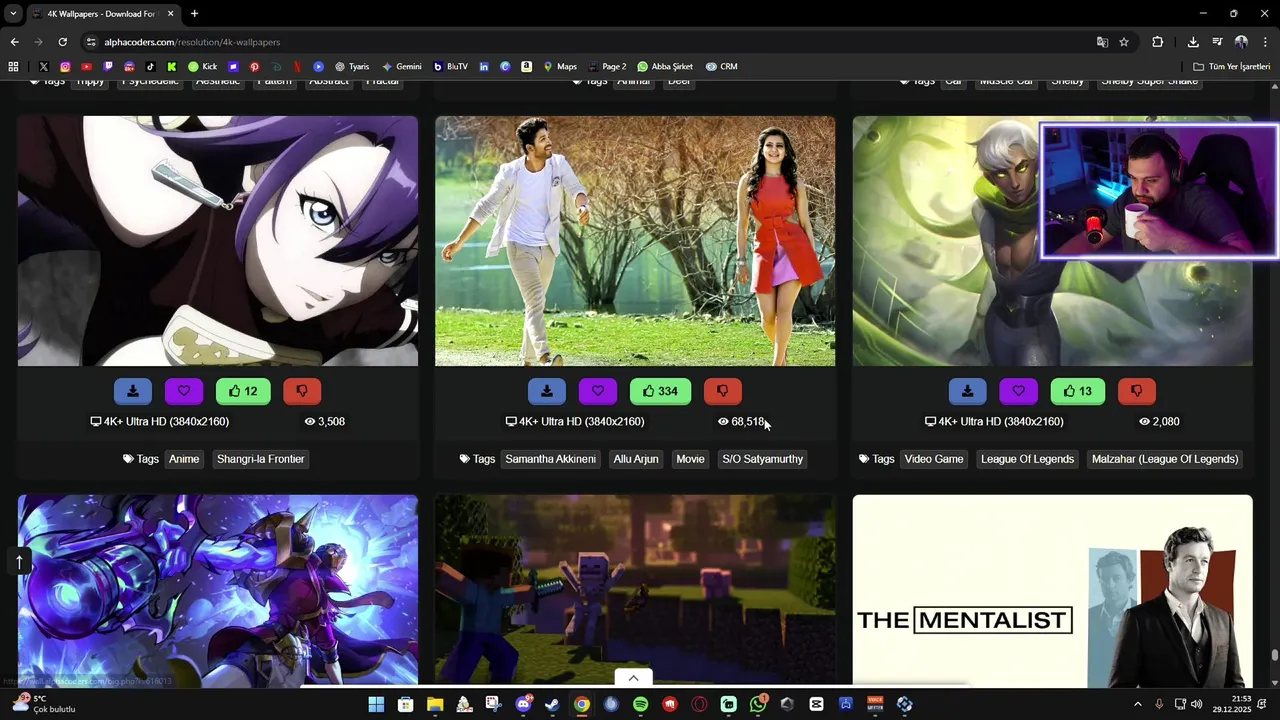Image resolution: width=1280 pixels, height=720 pixels.
Task: Open the tab search dropdown arrow
Action: 13,13
